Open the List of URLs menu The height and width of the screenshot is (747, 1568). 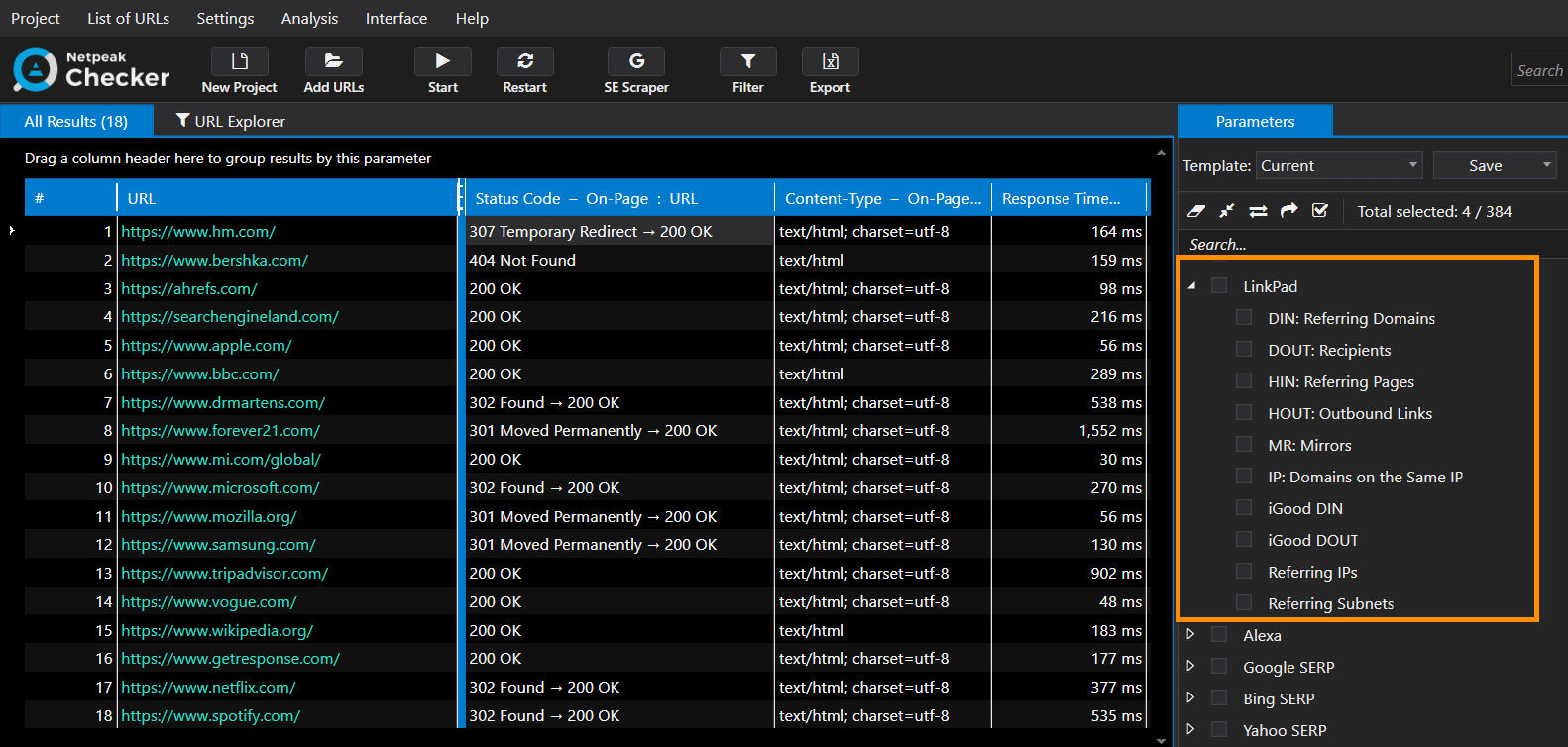tap(128, 18)
